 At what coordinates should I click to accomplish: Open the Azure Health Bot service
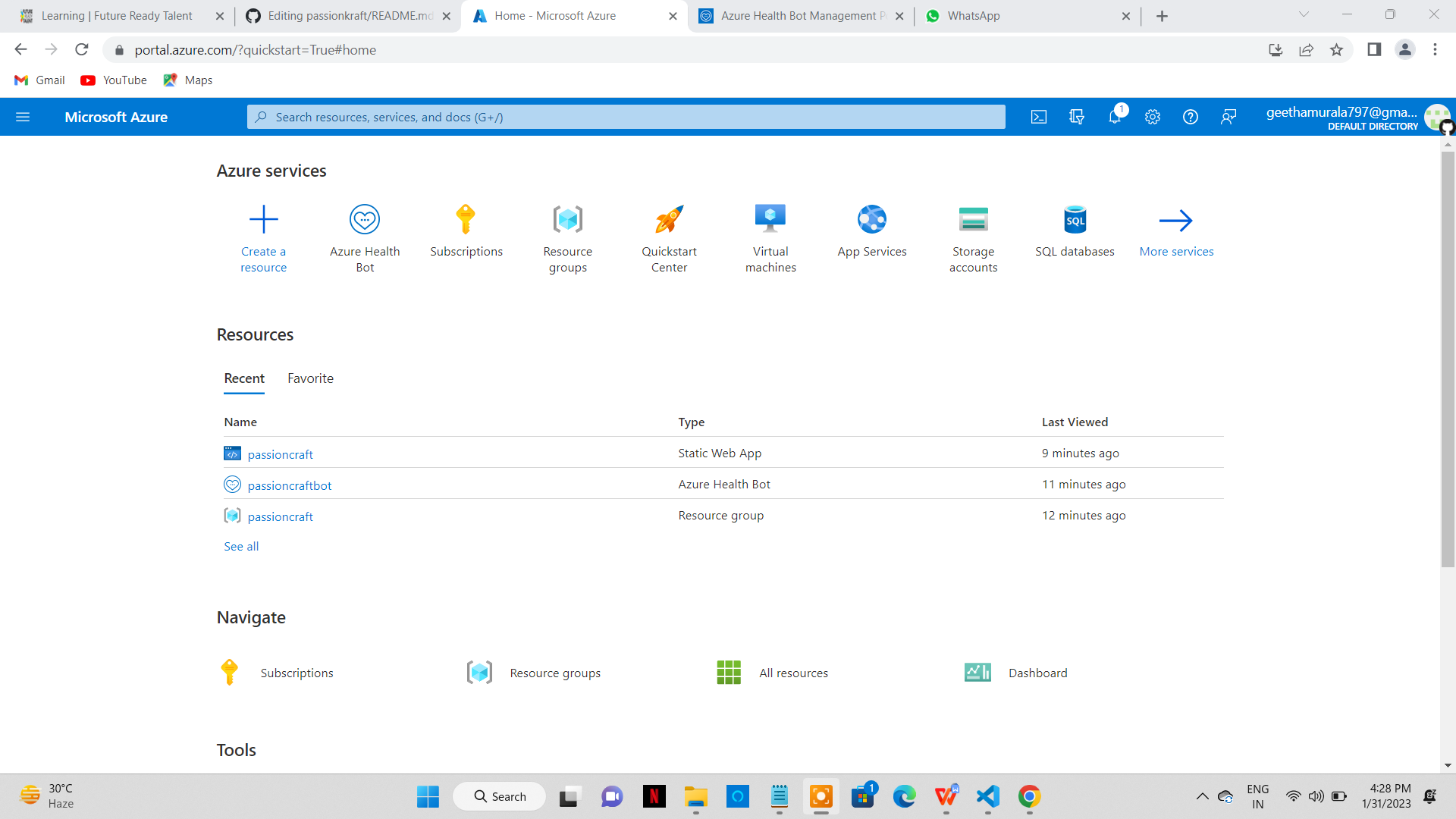point(365,237)
